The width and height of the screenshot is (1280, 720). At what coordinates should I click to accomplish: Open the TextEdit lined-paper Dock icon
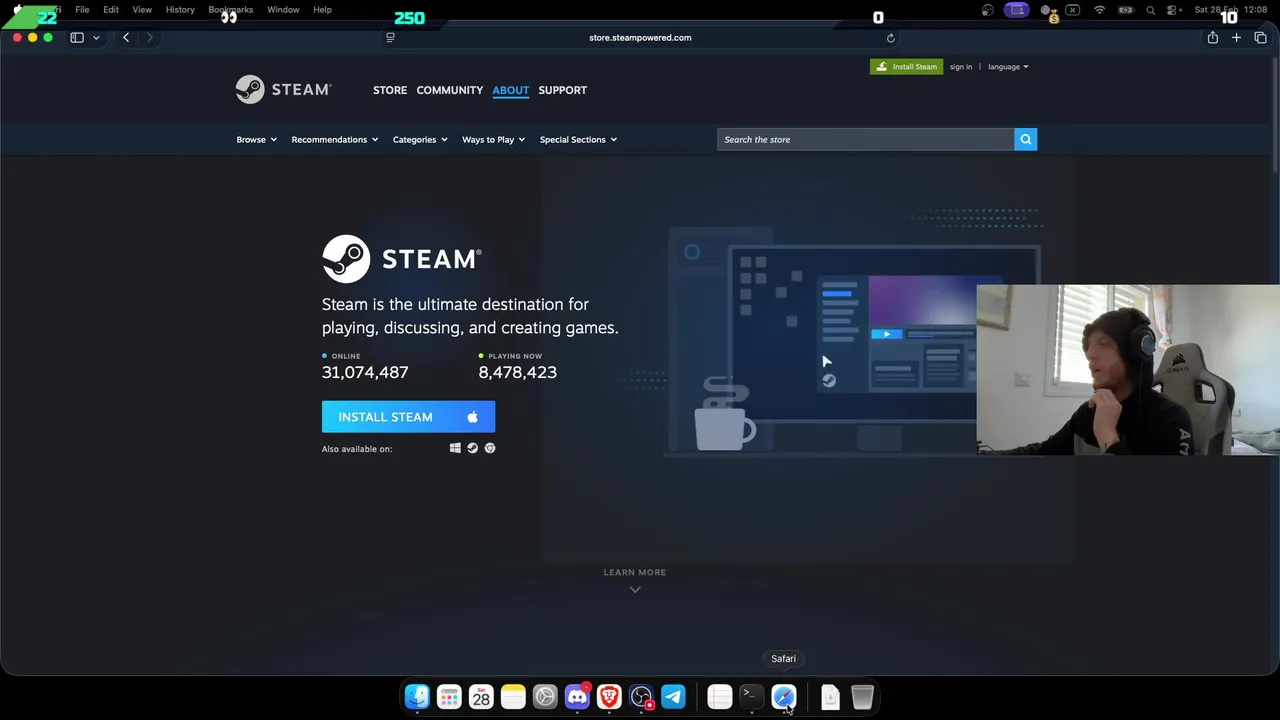click(x=719, y=697)
